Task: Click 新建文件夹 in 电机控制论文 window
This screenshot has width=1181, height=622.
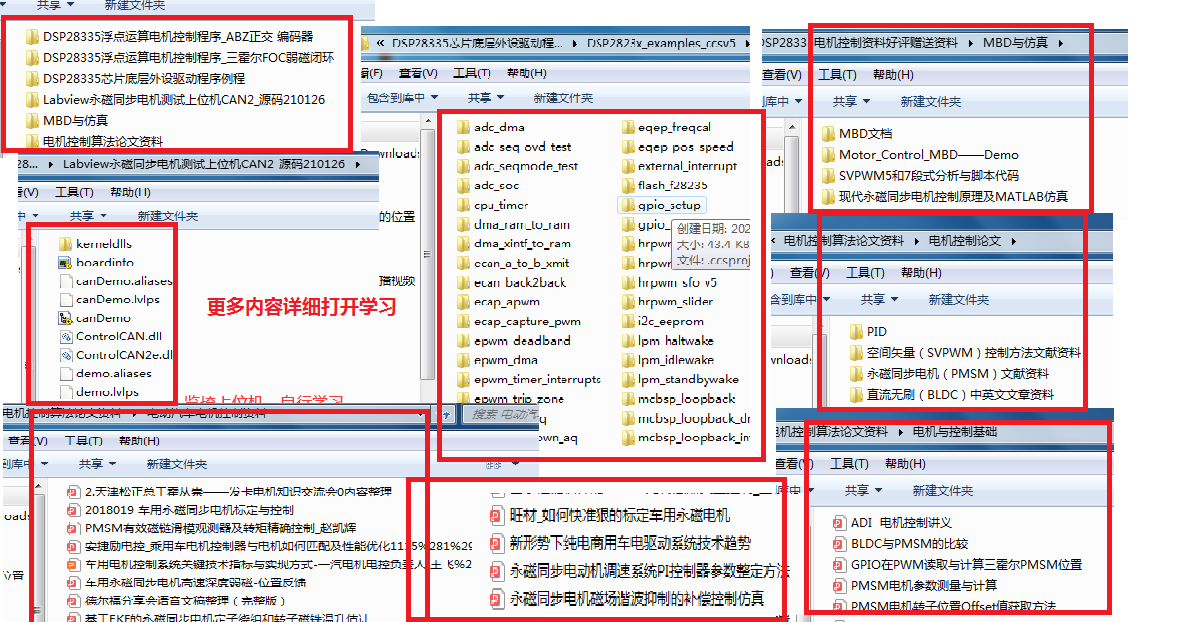Action: pyautogui.click(x=959, y=300)
